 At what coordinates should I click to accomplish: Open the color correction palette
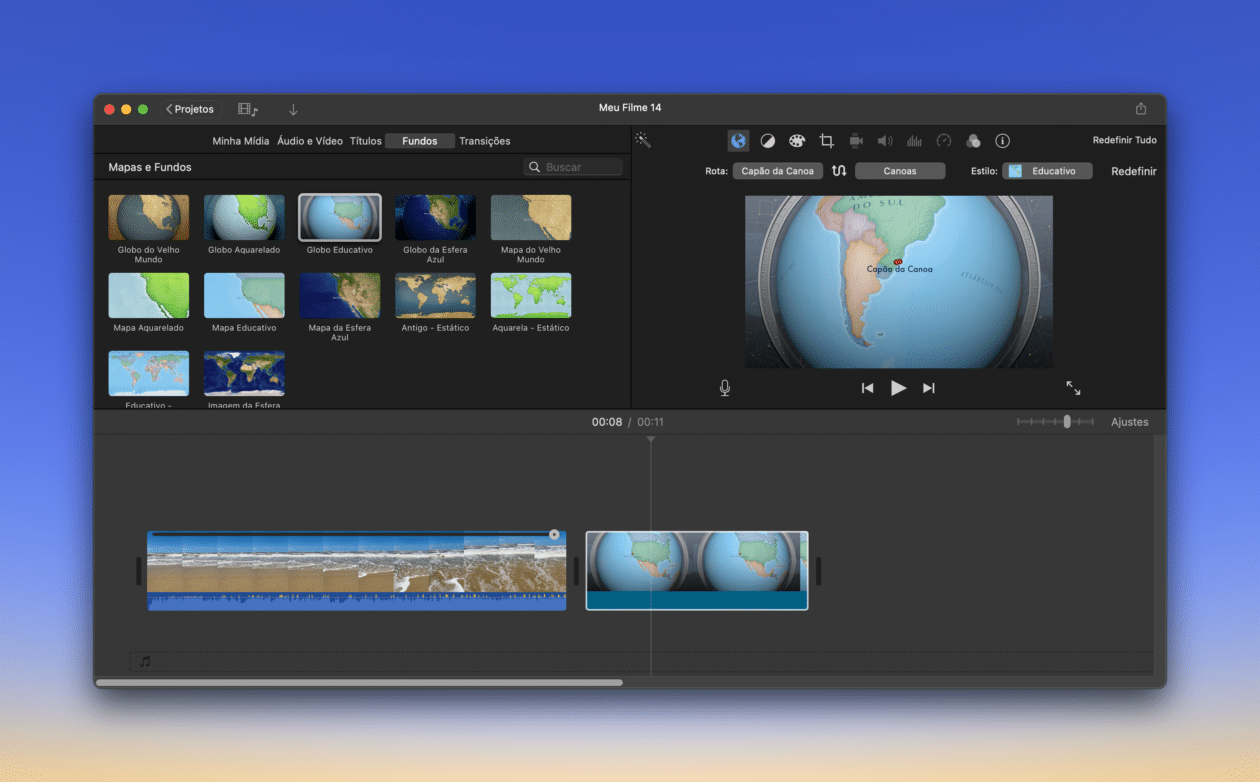point(796,140)
